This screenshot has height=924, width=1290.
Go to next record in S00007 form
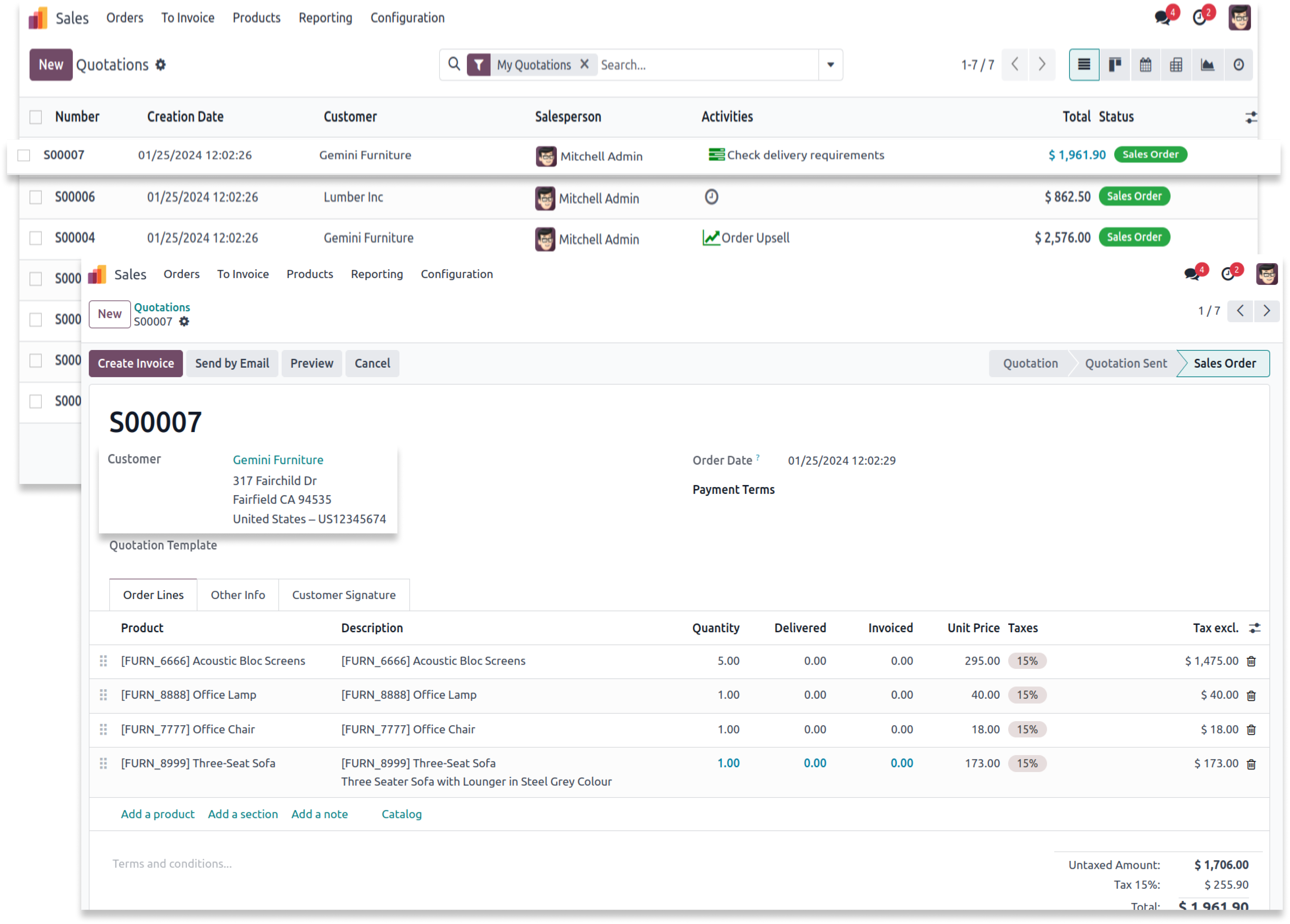[1266, 311]
